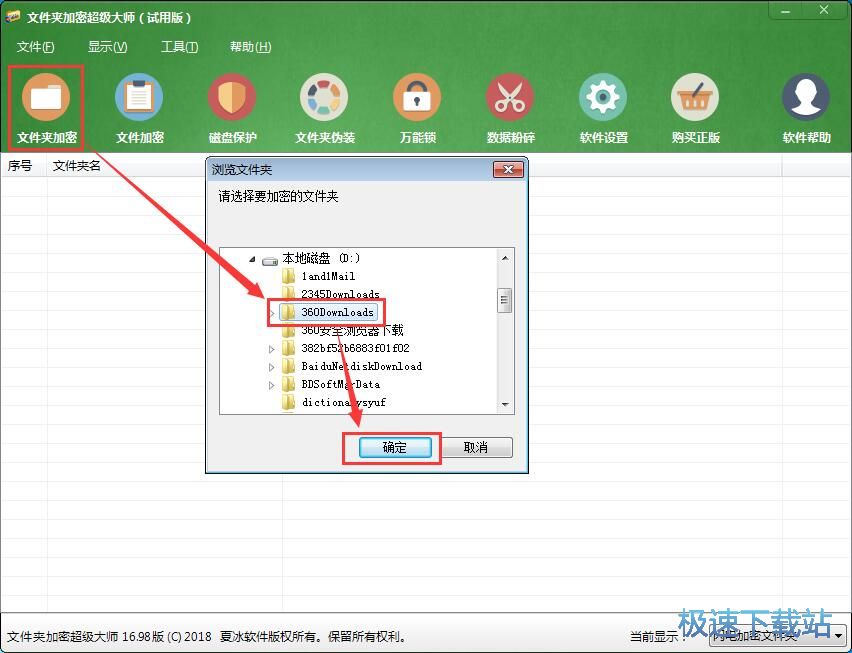This screenshot has height=653, width=852.
Task: Expand the BaiduNetdiskDownload folder
Action: (x=272, y=366)
